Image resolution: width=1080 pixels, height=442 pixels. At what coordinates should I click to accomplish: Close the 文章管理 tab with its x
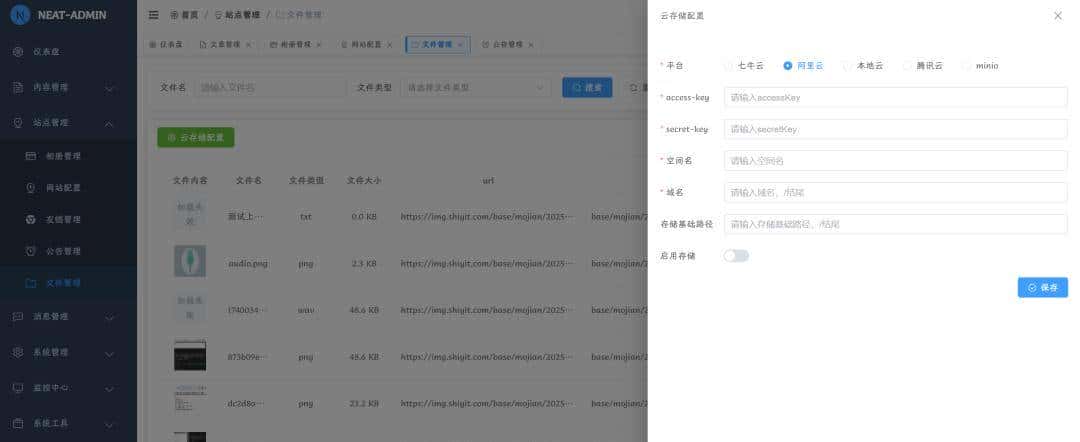point(249,45)
